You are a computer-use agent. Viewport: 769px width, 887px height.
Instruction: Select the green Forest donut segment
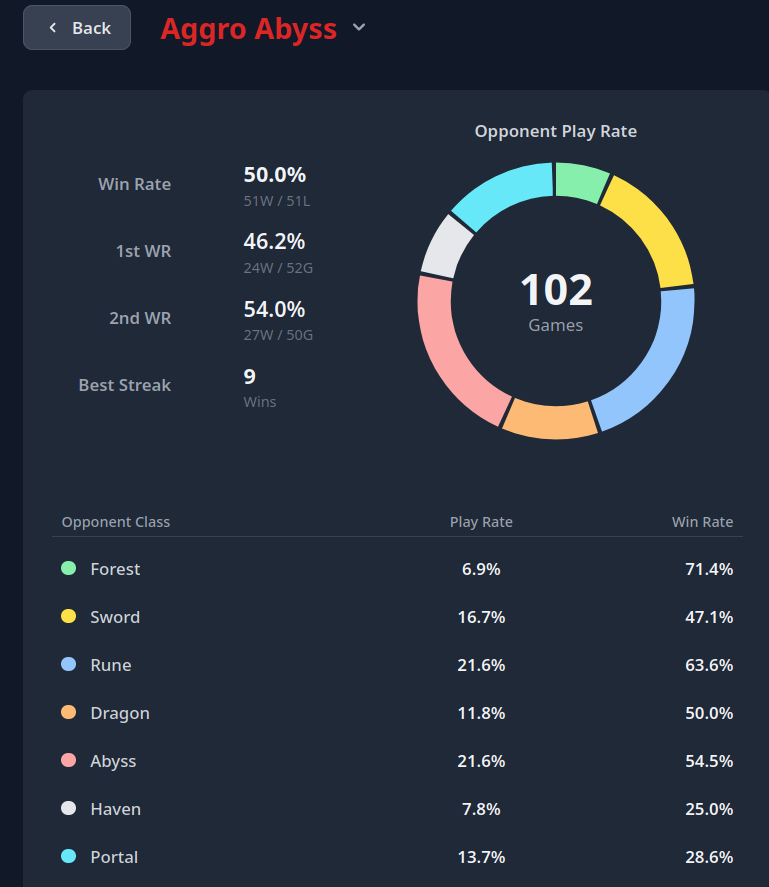(581, 181)
